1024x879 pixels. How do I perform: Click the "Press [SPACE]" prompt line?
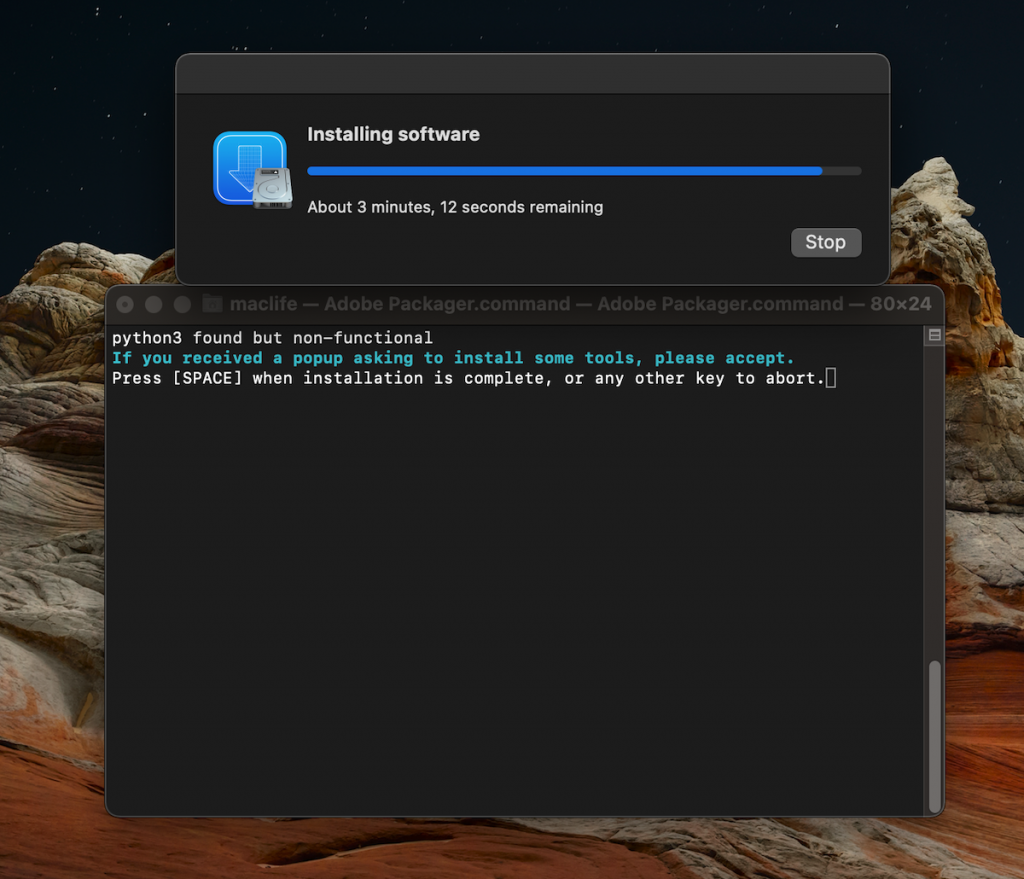[468, 378]
